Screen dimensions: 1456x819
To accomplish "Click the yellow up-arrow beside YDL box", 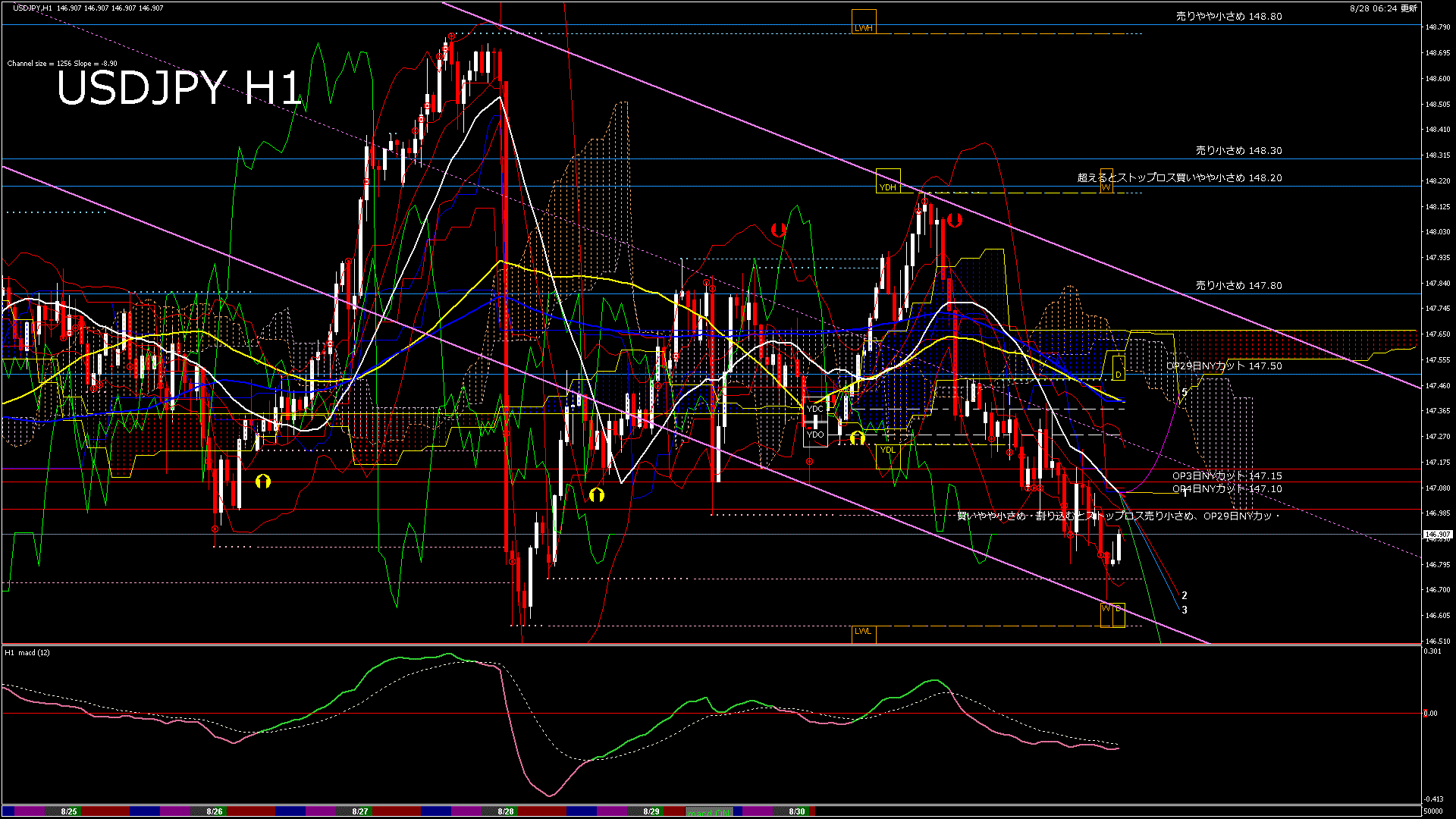I will click(x=857, y=438).
